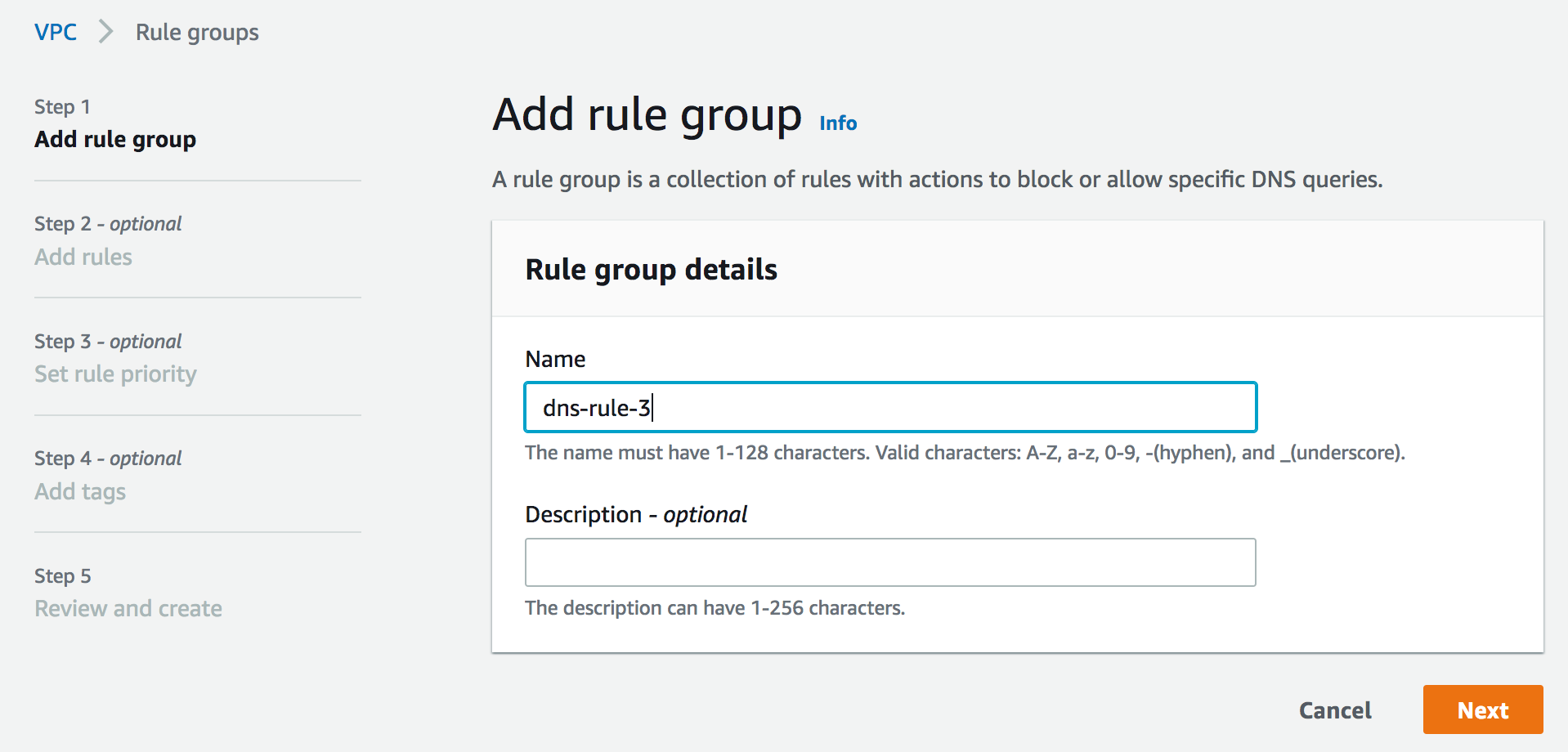Cancel the rule group creation
The height and width of the screenshot is (752, 1568).
[x=1335, y=710]
